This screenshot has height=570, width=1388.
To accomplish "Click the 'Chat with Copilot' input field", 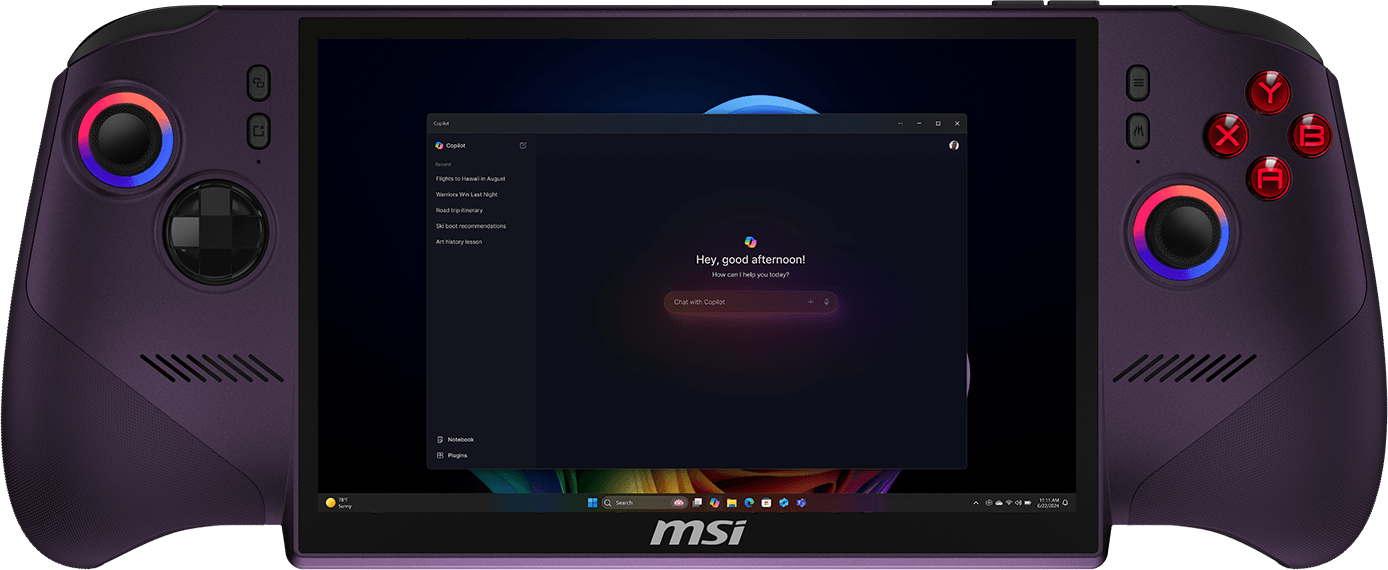I will click(x=750, y=302).
